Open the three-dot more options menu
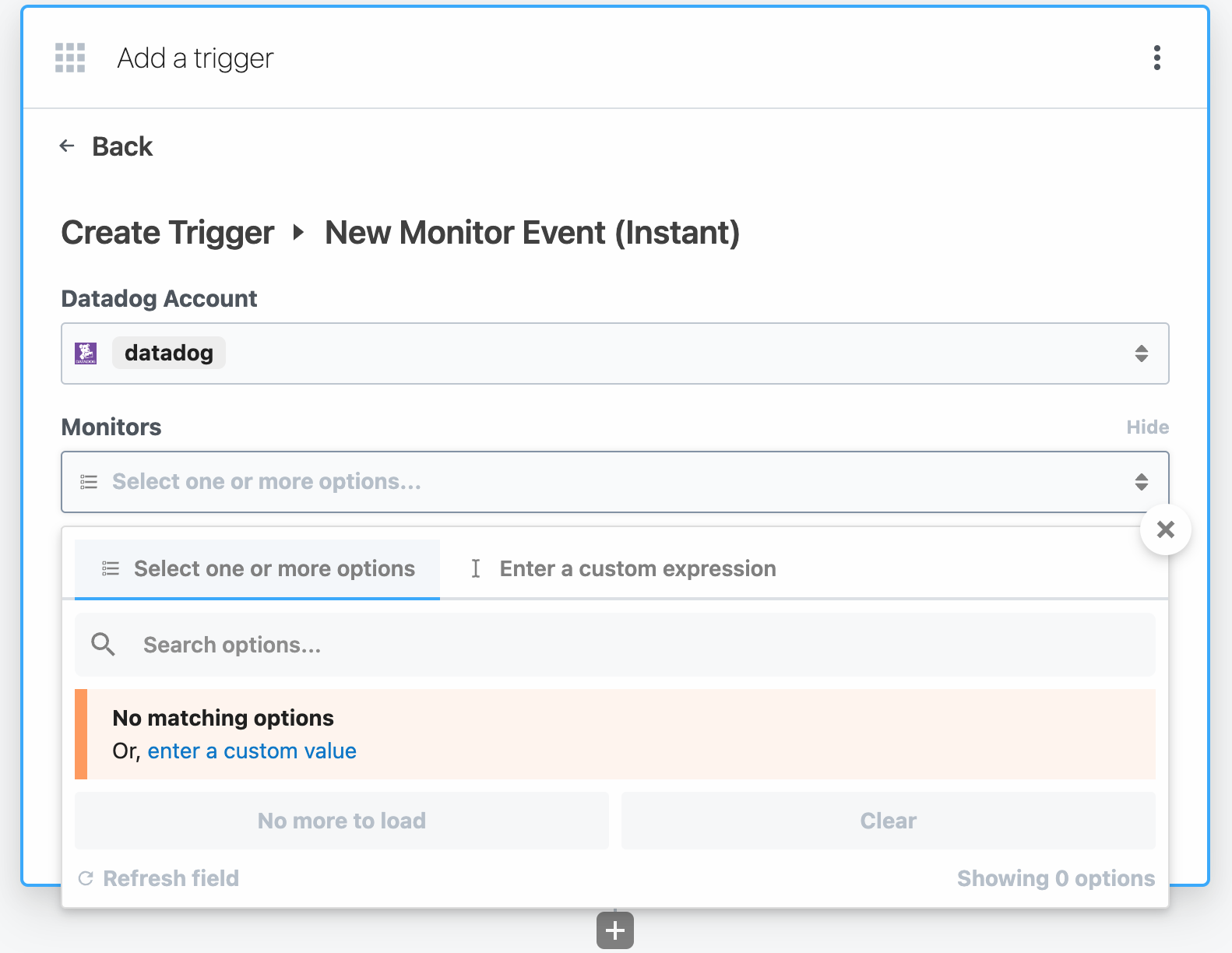The height and width of the screenshot is (953, 1232). (x=1157, y=58)
